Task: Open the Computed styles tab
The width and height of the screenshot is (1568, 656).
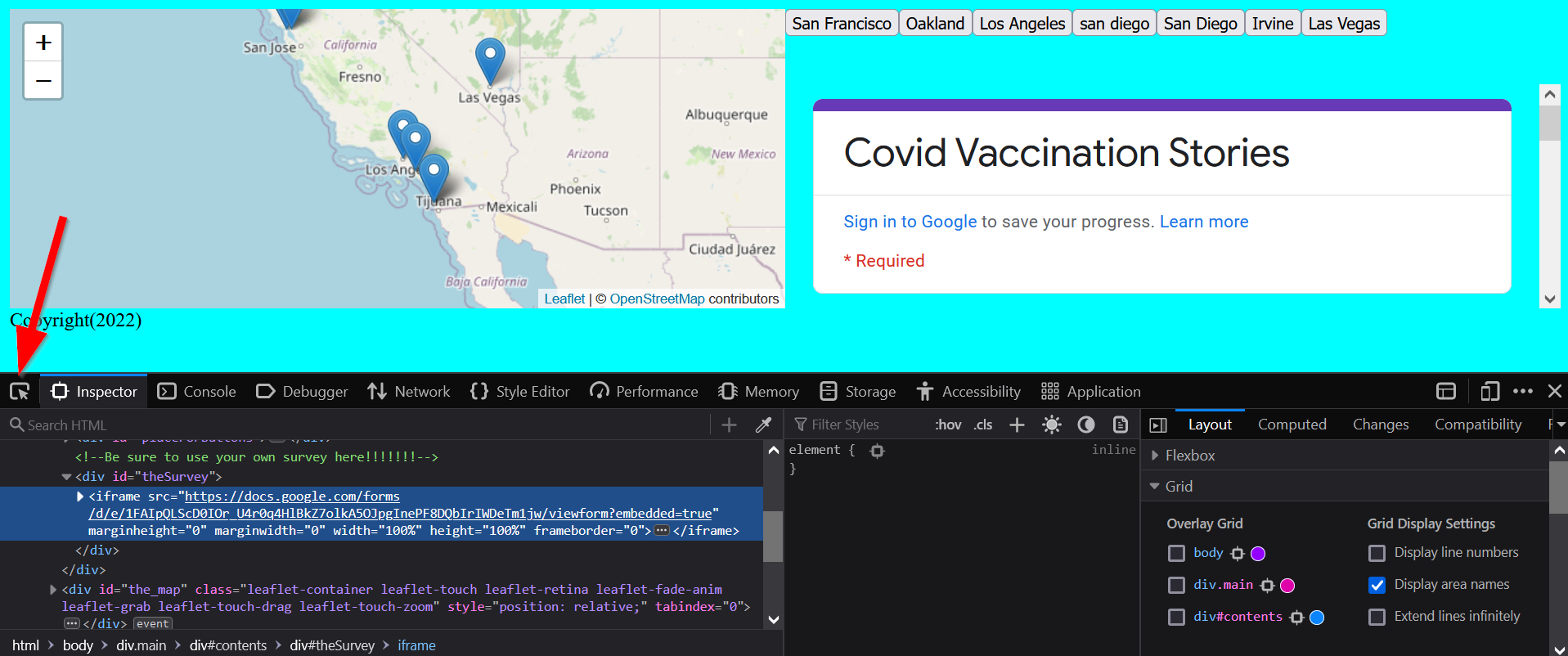Action: click(1292, 425)
